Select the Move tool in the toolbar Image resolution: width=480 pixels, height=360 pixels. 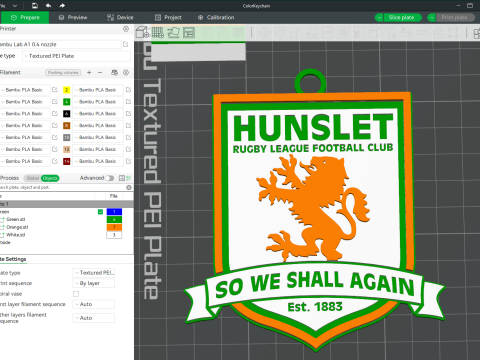(264, 33)
